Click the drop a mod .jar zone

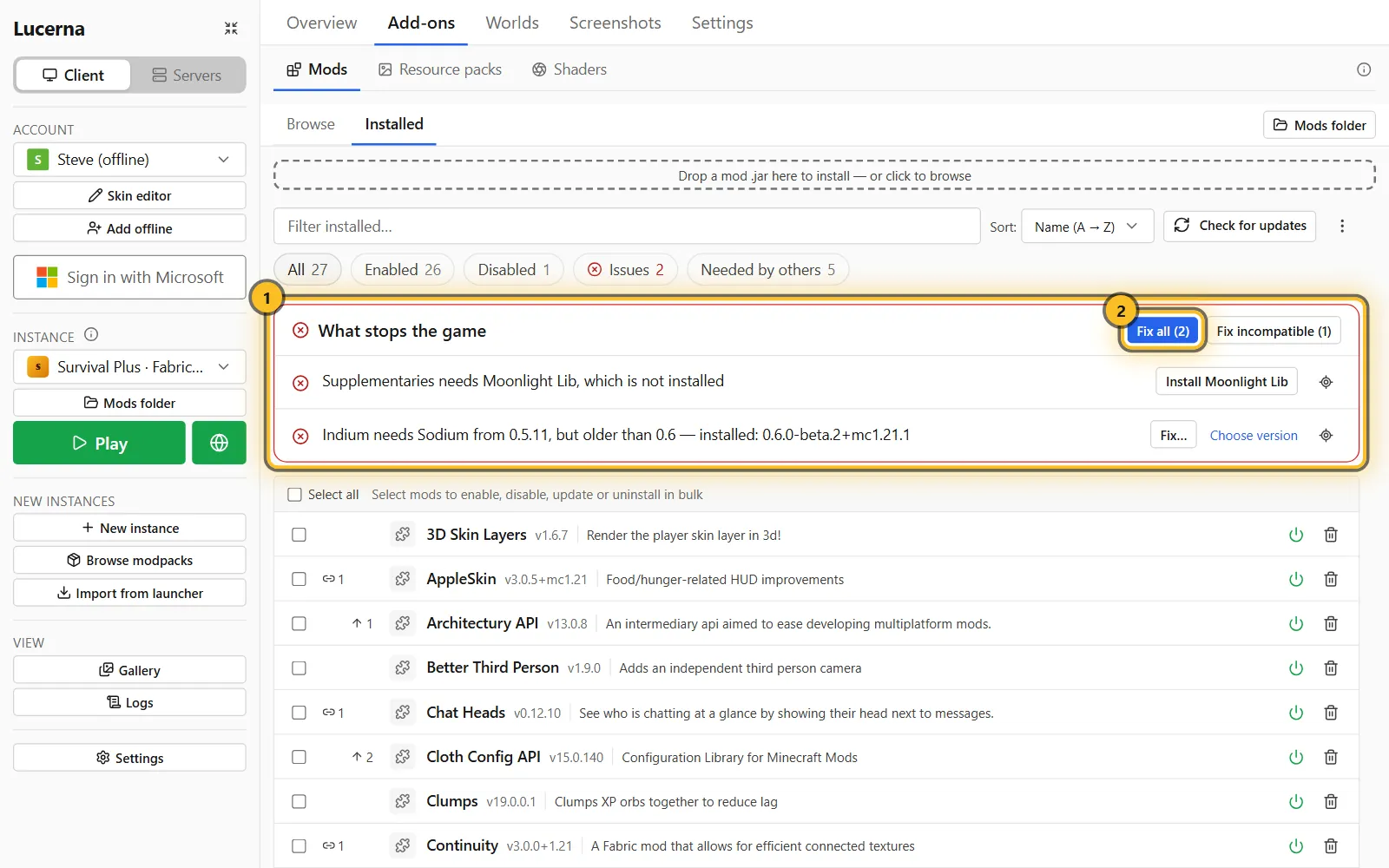coord(825,175)
